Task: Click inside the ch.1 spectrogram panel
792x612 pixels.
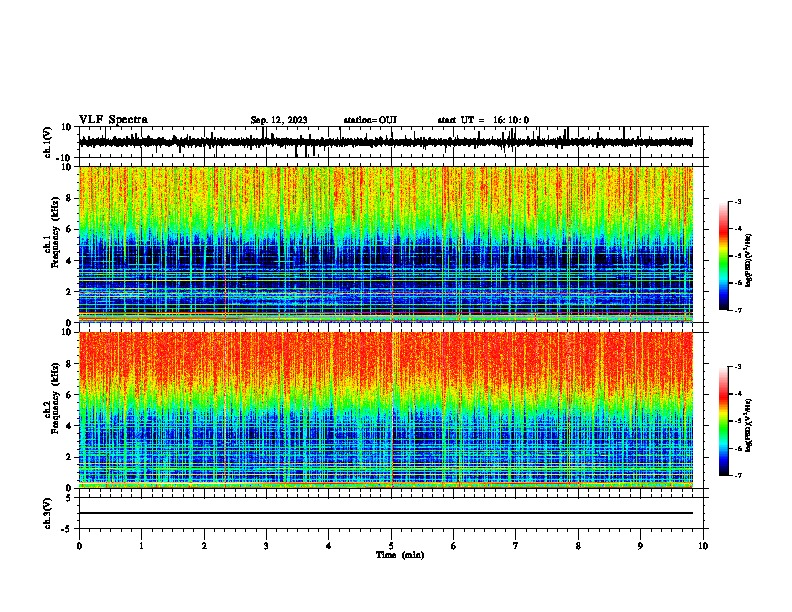Action: (x=386, y=244)
